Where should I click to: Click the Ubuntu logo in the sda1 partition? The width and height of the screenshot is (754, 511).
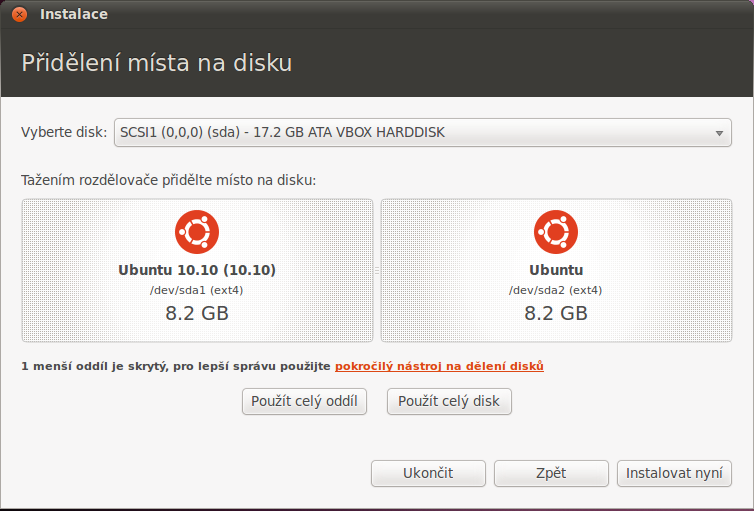click(x=197, y=232)
